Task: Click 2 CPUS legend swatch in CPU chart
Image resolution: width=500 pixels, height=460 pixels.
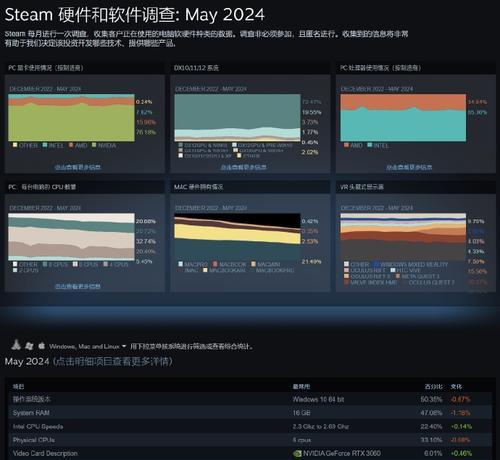Action: click(15, 270)
